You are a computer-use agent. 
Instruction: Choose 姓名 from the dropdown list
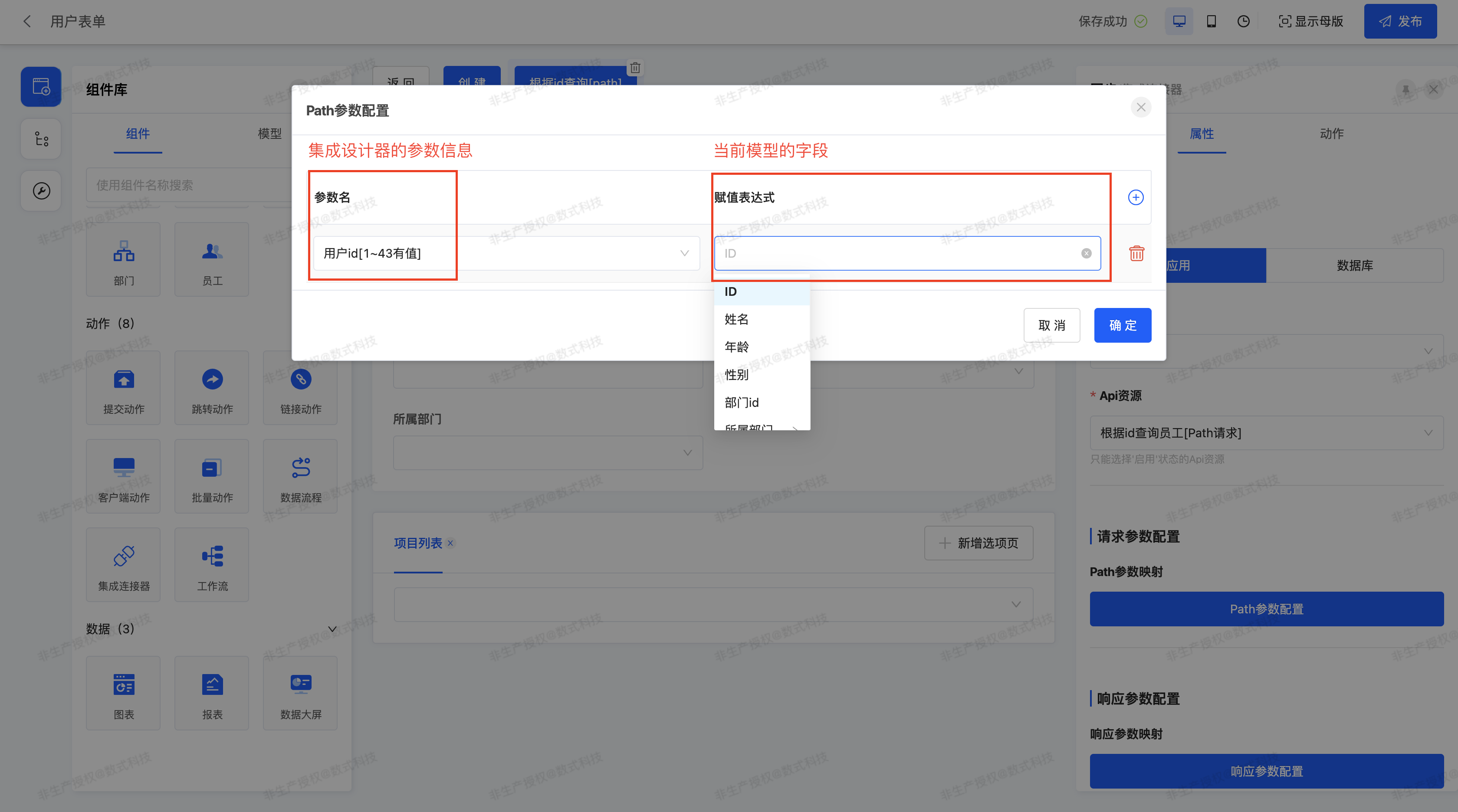[x=762, y=319]
